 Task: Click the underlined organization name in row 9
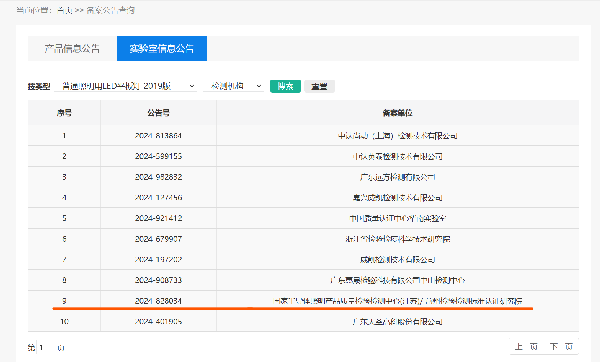coord(398,301)
